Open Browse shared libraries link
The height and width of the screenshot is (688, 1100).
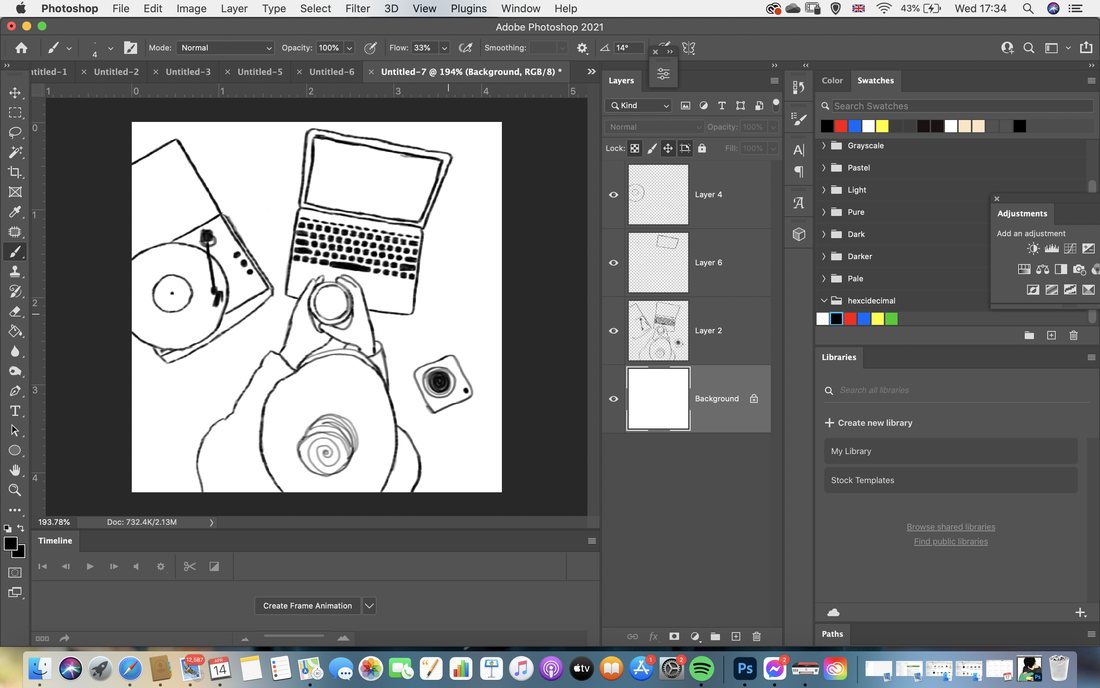(951, 527)
